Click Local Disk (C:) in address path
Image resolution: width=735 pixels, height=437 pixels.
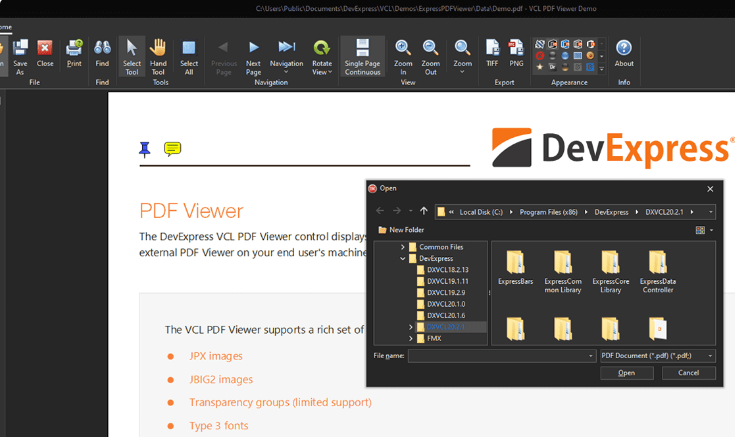click(481, 212)
